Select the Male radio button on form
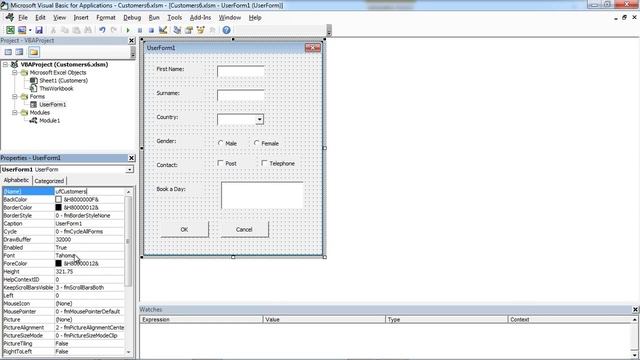Screen dimensions: 640x360 tap(221, 143)
